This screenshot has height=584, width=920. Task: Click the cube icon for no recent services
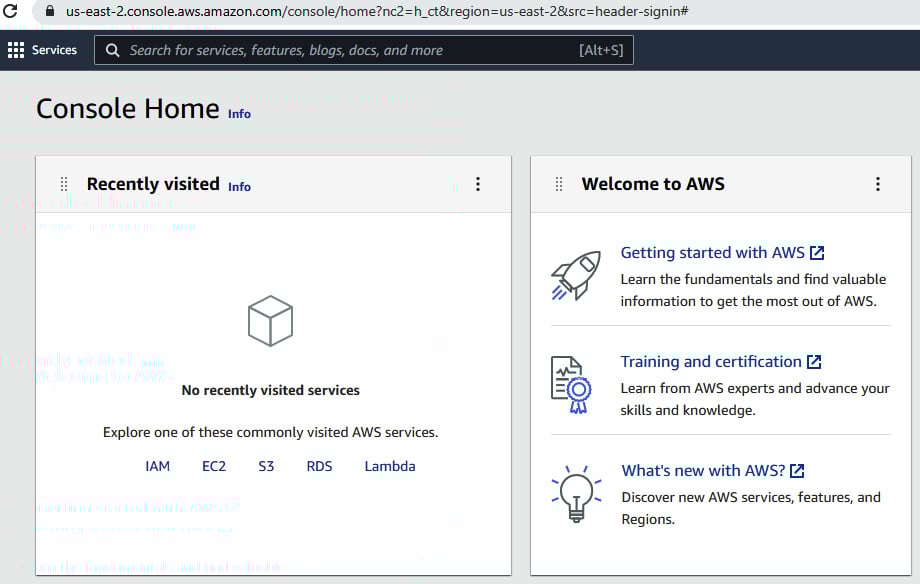point(270,320)
